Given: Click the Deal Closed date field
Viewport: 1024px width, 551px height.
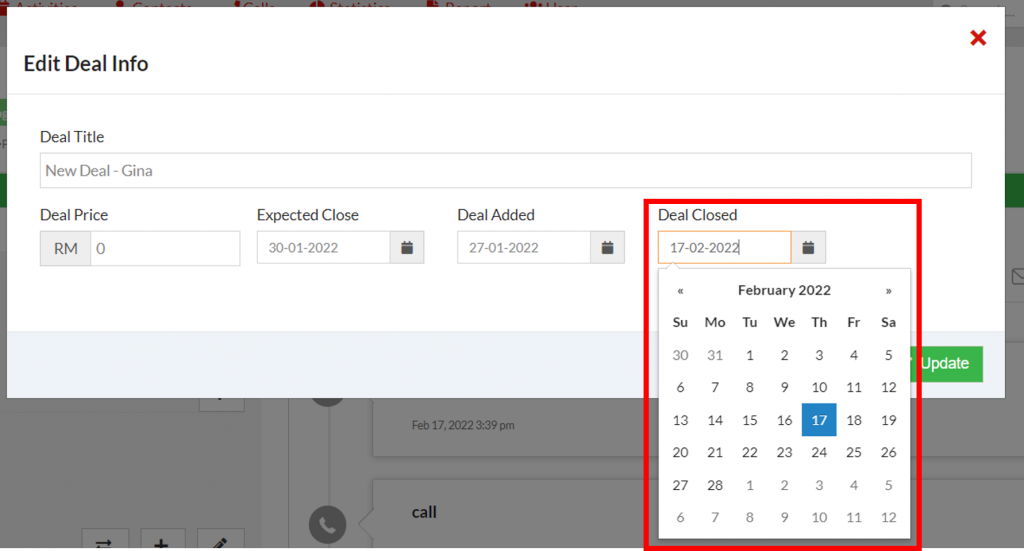Looking at the screenshot, I should point(724,247).
